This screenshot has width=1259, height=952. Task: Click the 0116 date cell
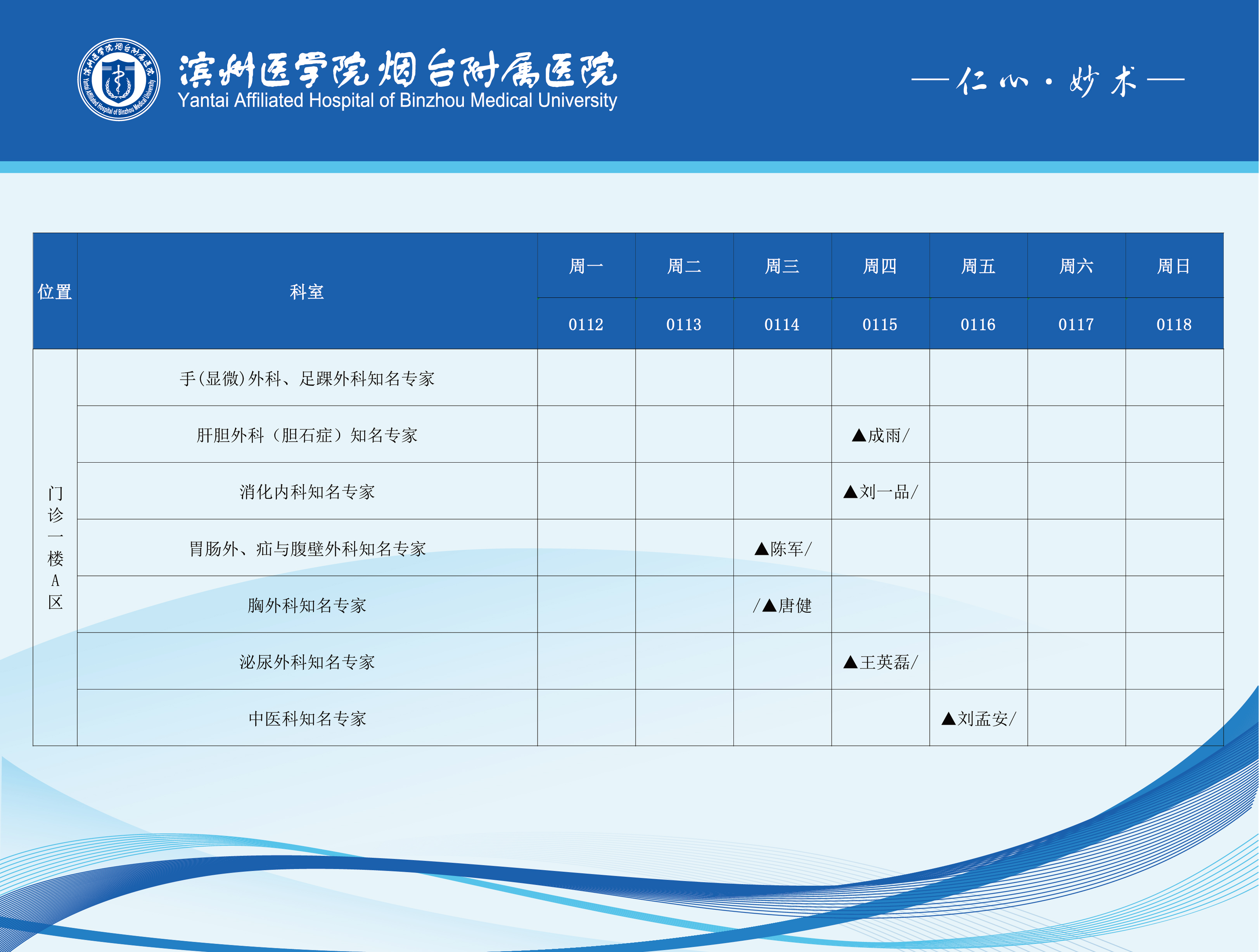point(978,324)
